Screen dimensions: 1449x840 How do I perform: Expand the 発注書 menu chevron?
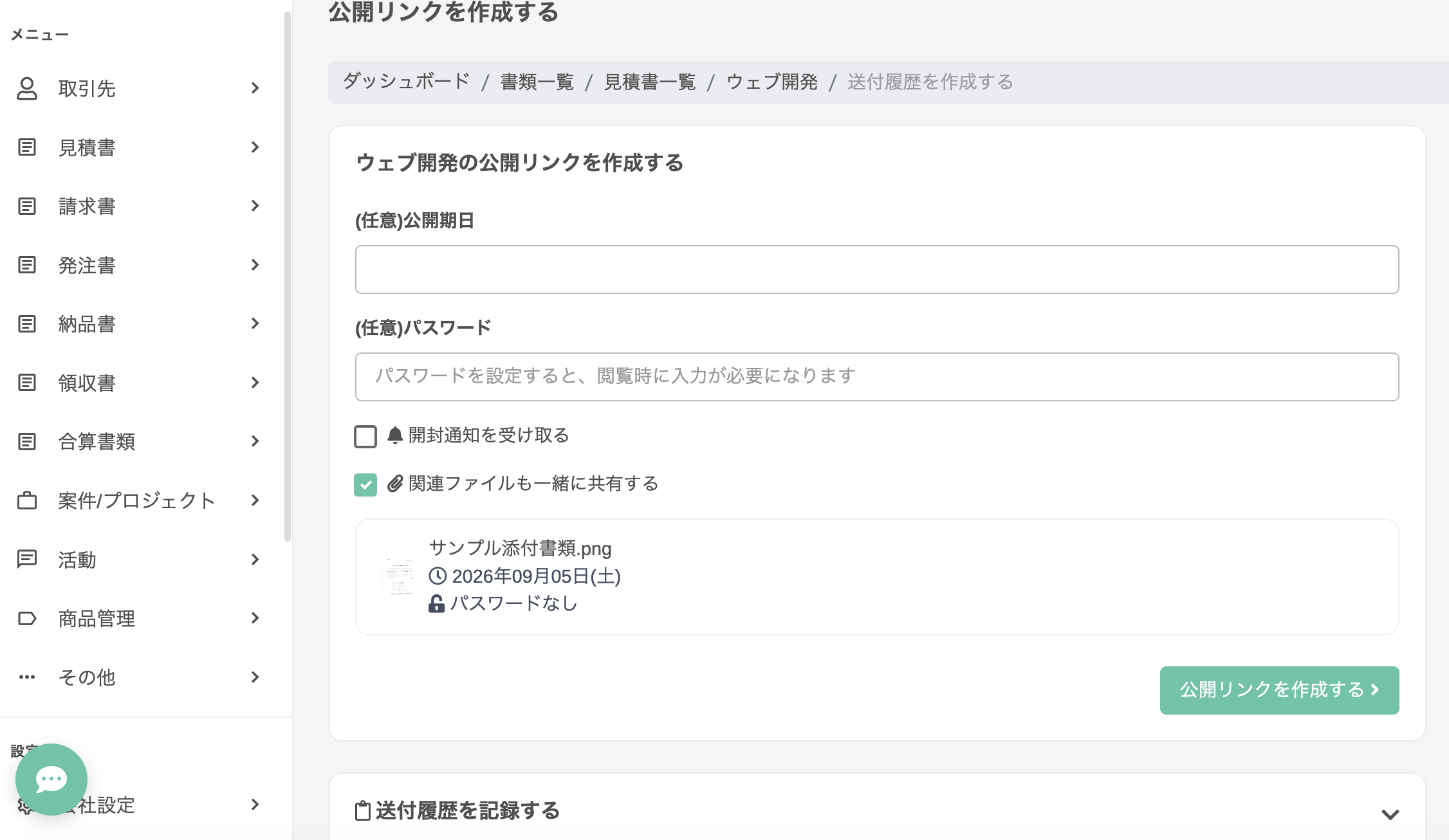tap(255, 265)
